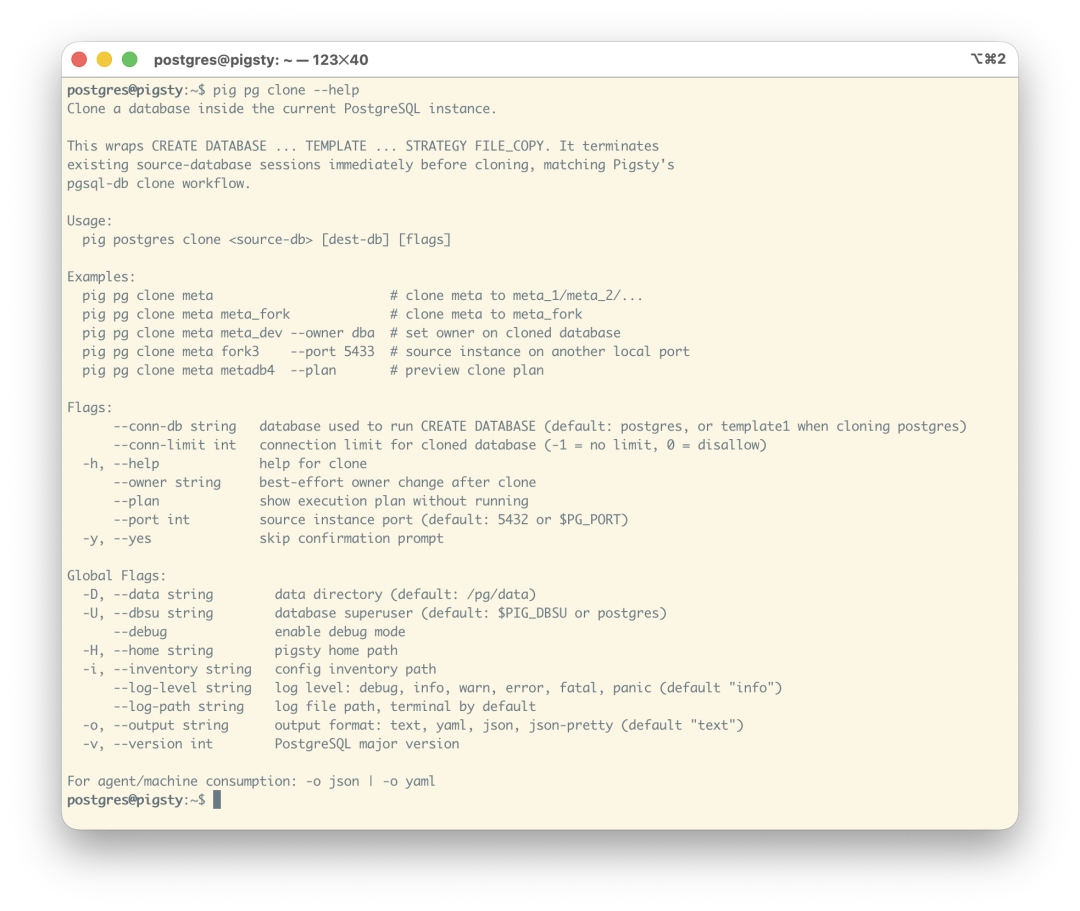Image resolution: width=1080 pixels, height=911 pixels.
Task: Click the "--conn-limit int" flag
Action: tap(175, 445)
